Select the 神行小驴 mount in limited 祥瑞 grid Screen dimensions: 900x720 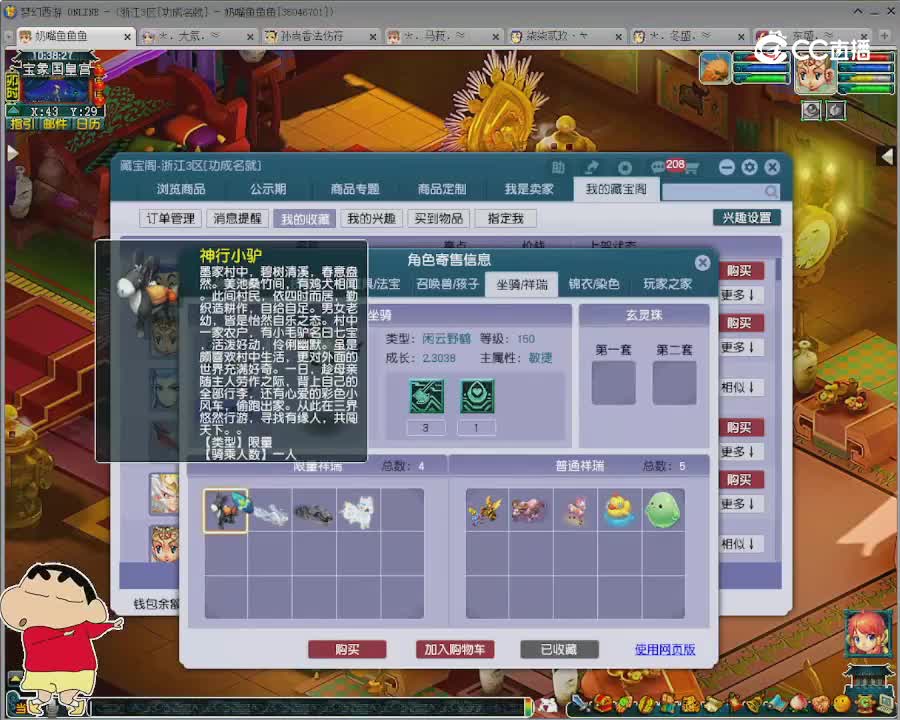click(x=226, y=510)
